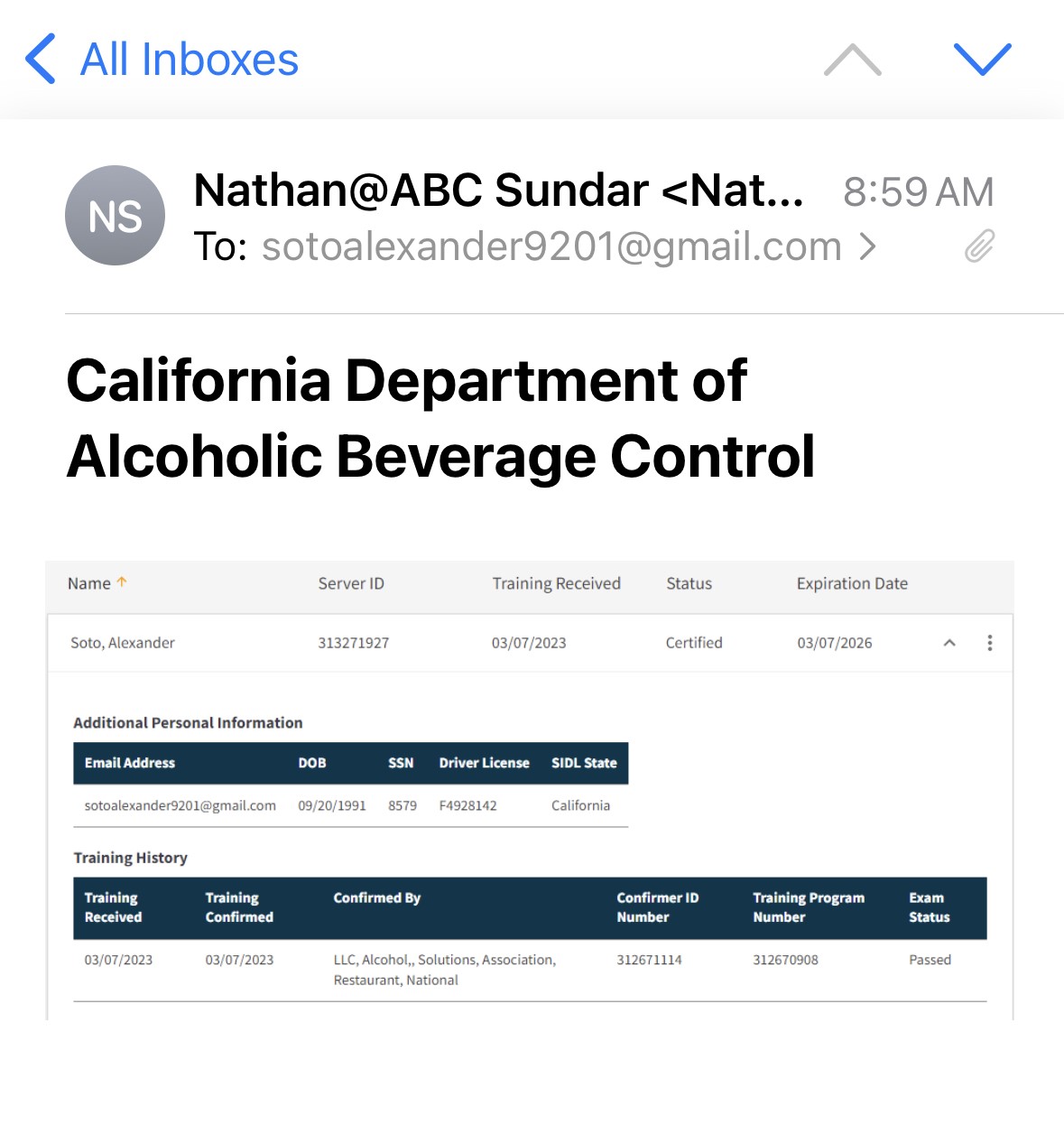The image size is (1064, 1134).
Task: Click the Expiration Date column header
Action: pos(852,583)
